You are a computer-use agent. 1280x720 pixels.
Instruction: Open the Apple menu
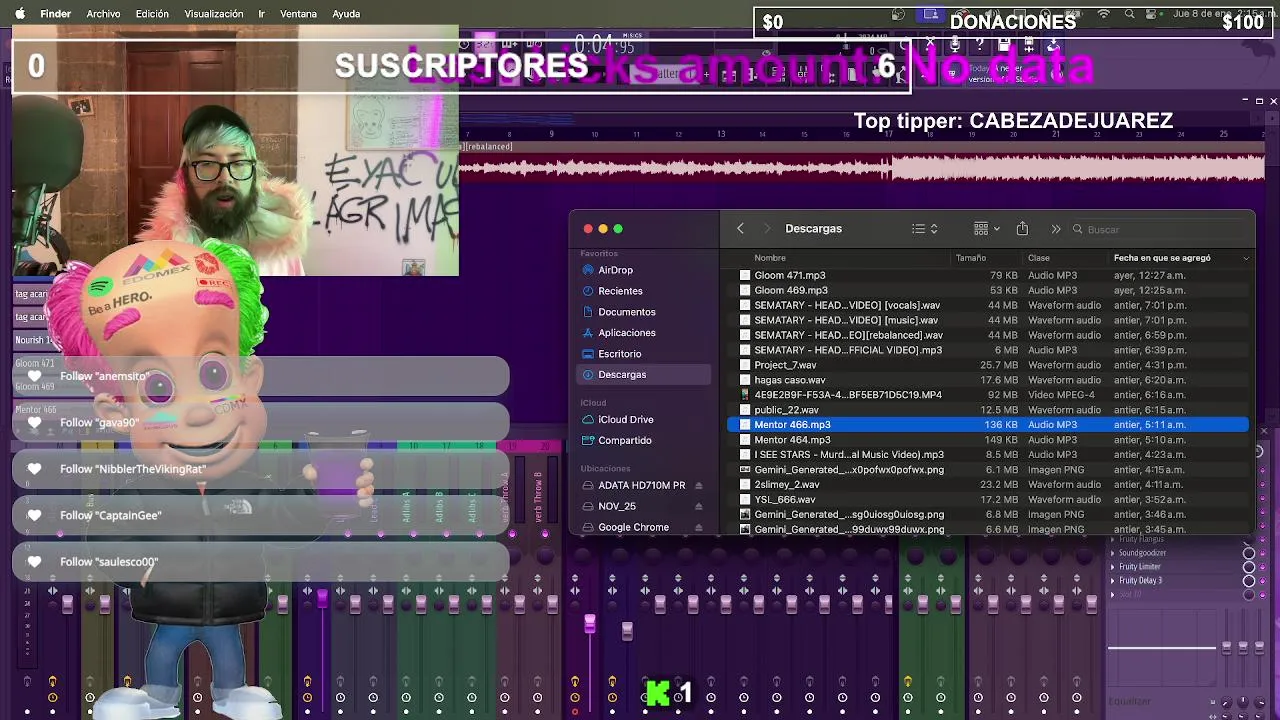pyautogui.click(x=20, y=14)
